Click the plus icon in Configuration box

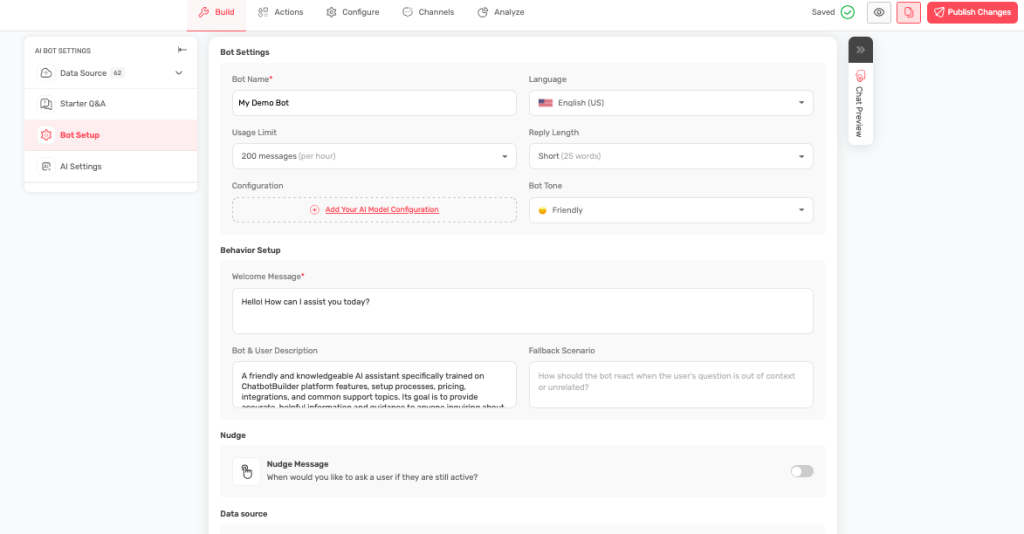click(x=315, y=210)
